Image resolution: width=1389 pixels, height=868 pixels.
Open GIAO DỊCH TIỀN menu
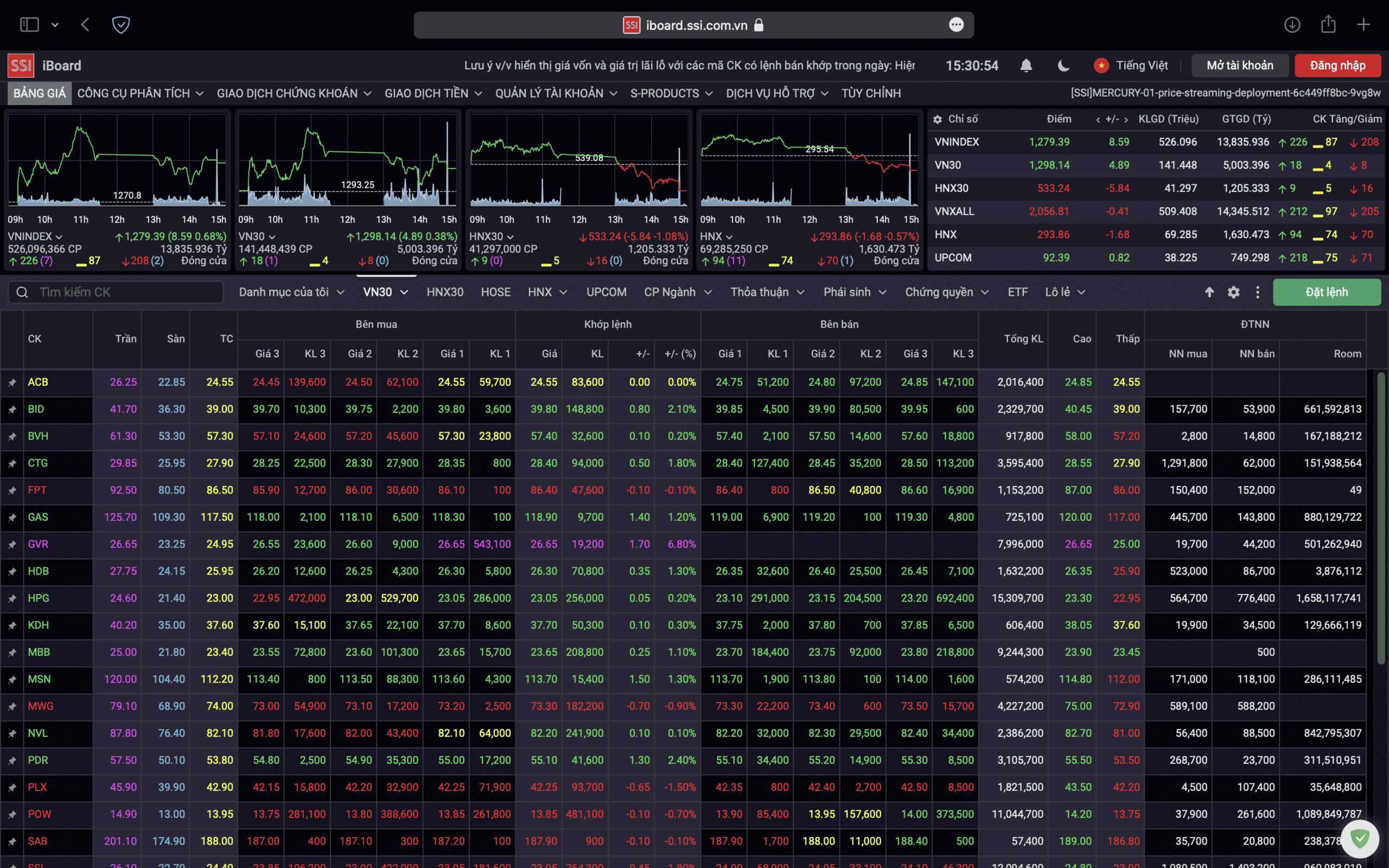(434, 93)
